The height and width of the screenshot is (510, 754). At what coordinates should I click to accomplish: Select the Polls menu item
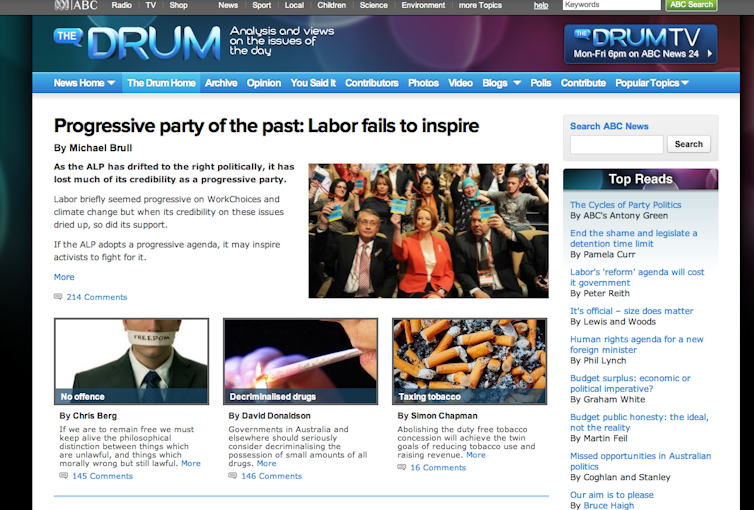(540, 83)
